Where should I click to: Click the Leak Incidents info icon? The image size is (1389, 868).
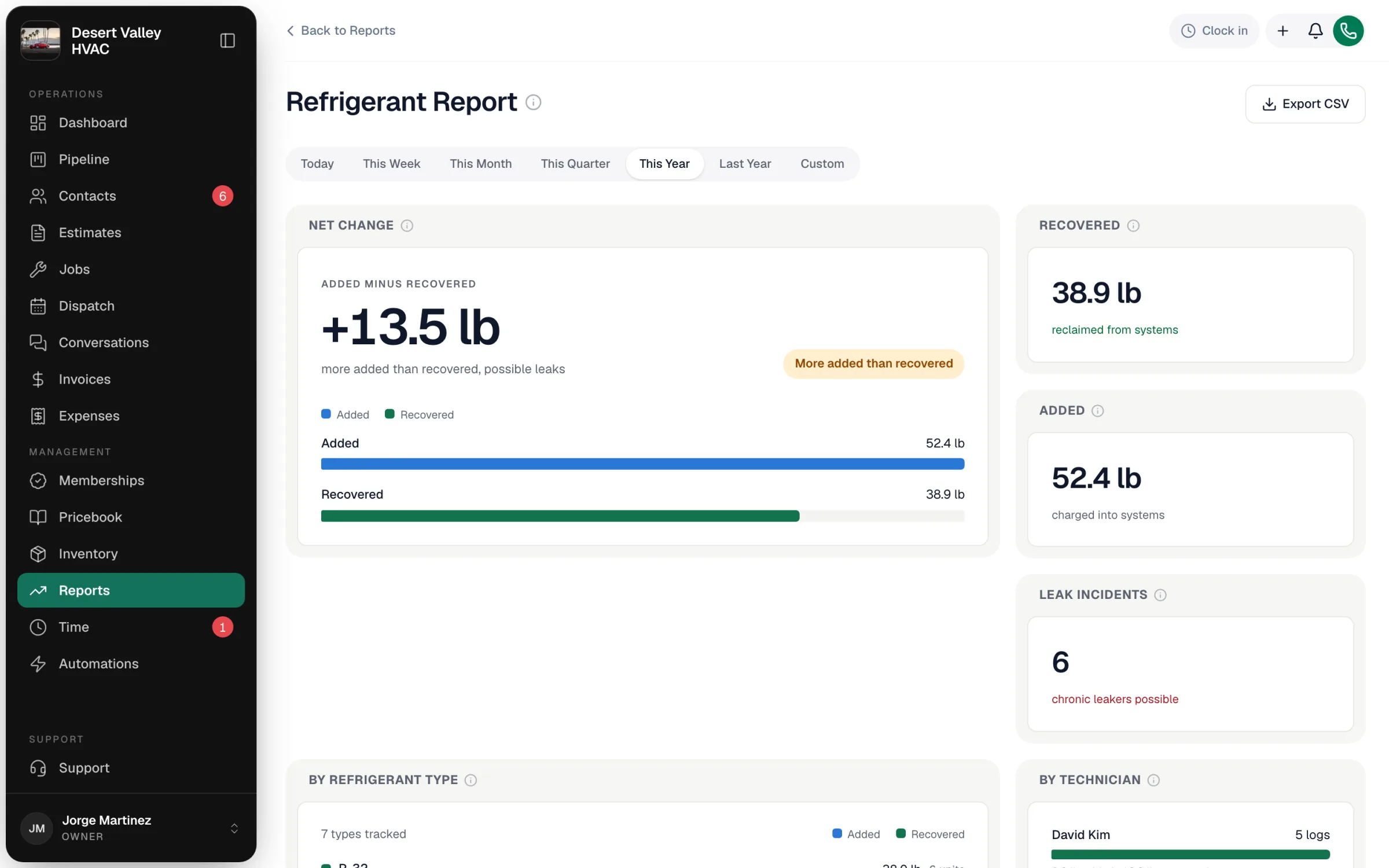[x=1160, y=595]
